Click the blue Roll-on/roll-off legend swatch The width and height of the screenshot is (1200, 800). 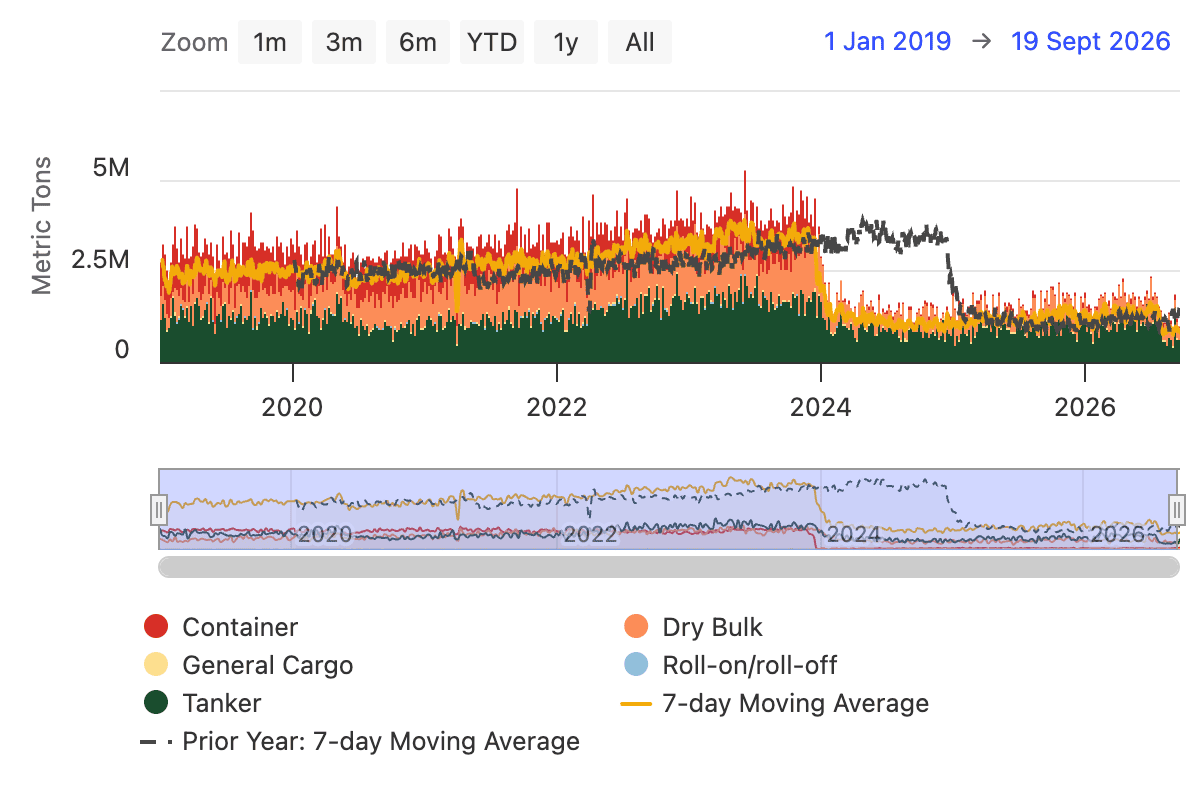click(636, 665)
